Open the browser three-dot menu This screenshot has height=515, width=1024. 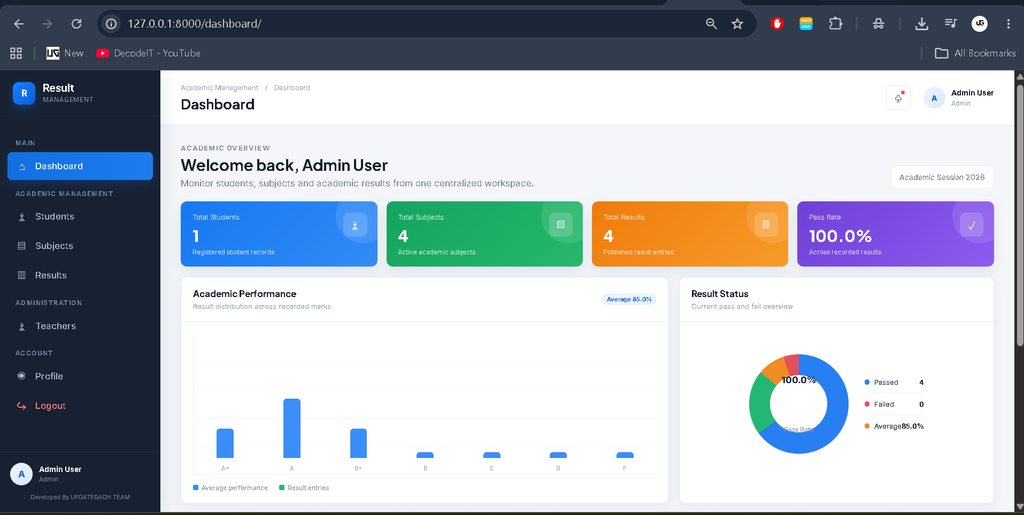tap(1008, 23)
